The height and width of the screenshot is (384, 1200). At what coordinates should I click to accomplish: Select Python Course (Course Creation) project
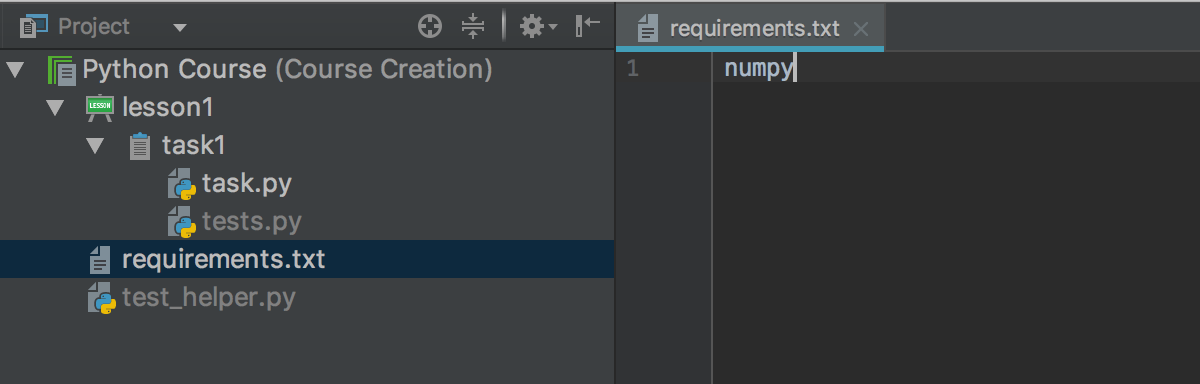click(287, 70)
